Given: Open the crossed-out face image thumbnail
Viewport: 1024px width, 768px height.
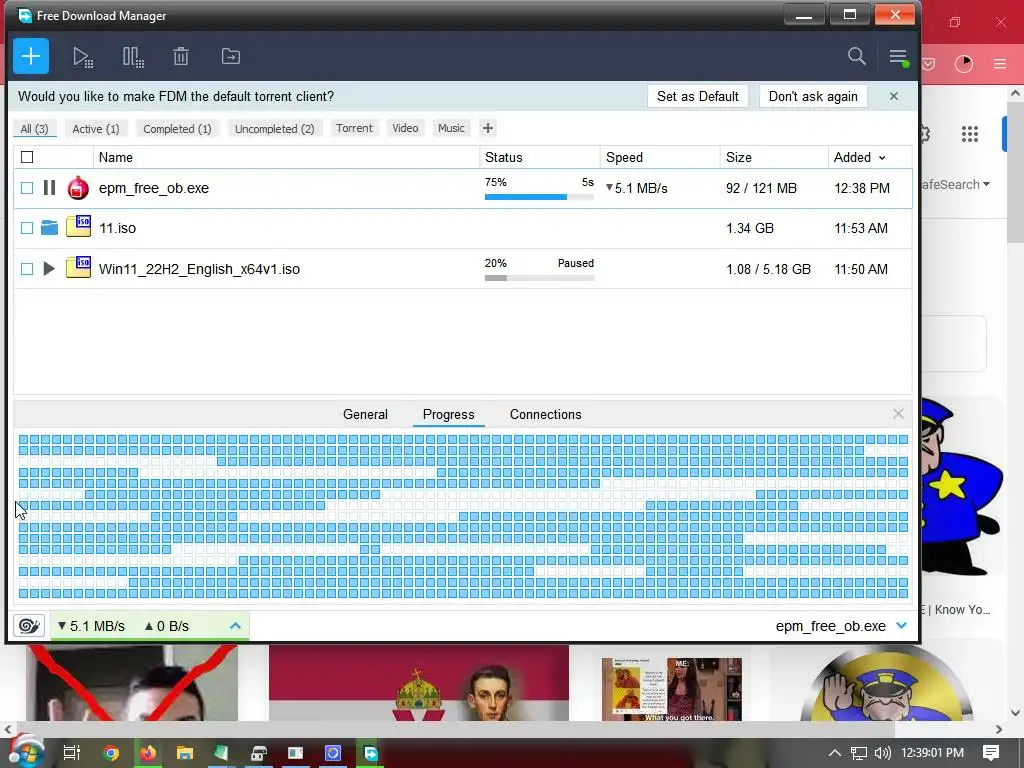Looking at the screenshot, I should point(133,683).
